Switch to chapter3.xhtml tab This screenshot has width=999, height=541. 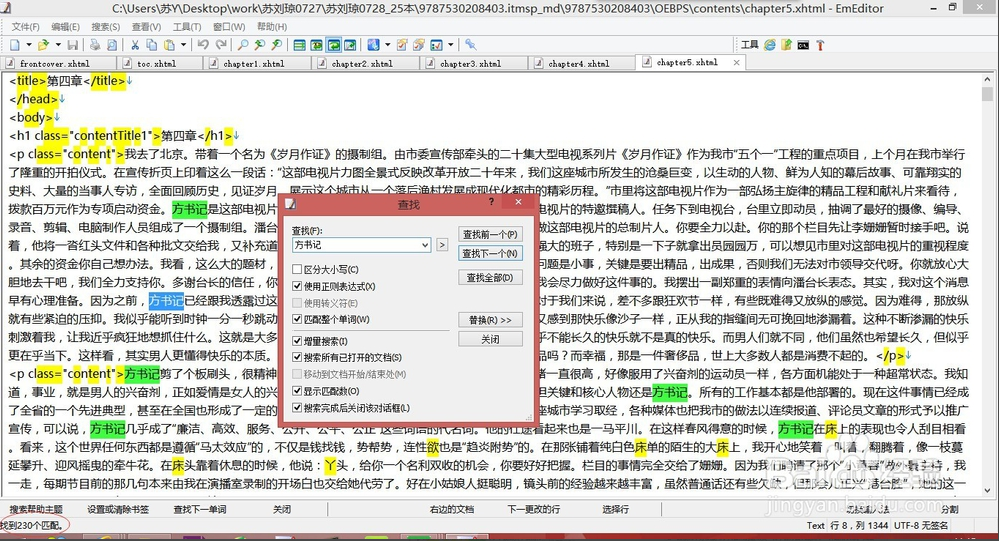tap(475, 63)
